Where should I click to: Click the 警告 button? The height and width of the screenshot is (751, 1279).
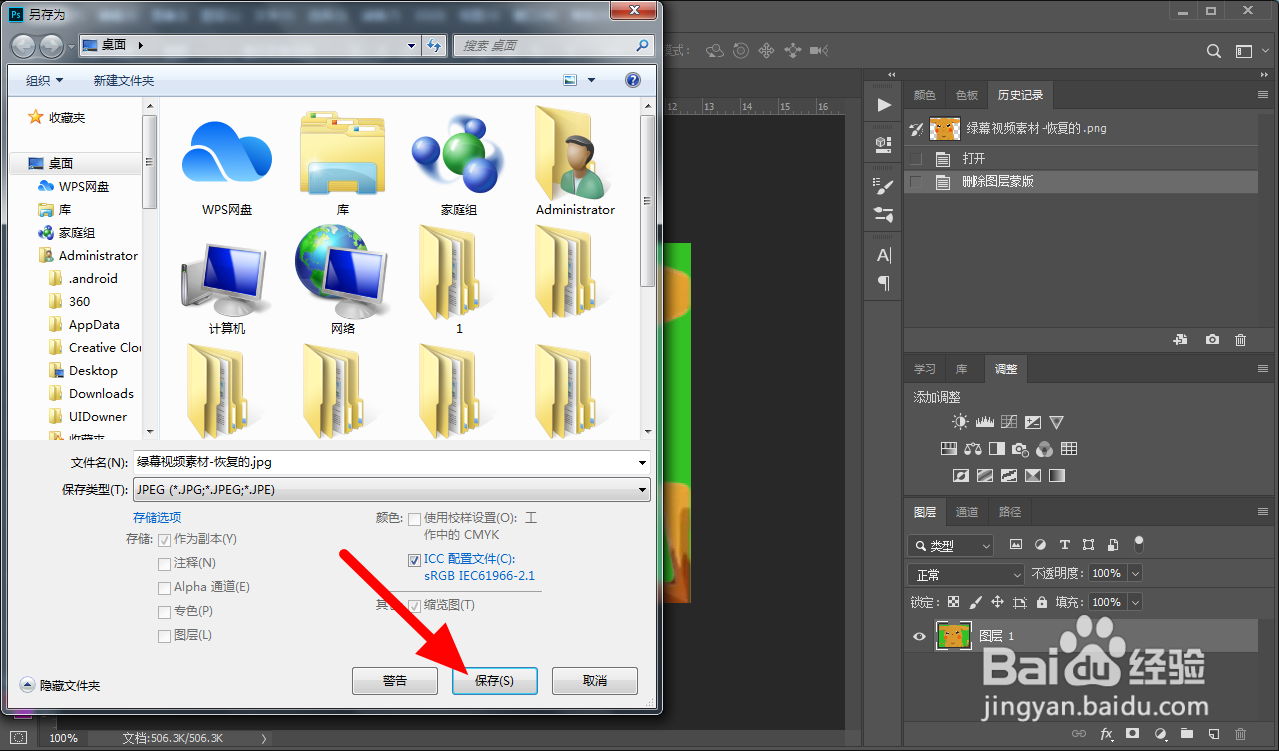pyautogui.click(x=395, y=681)
